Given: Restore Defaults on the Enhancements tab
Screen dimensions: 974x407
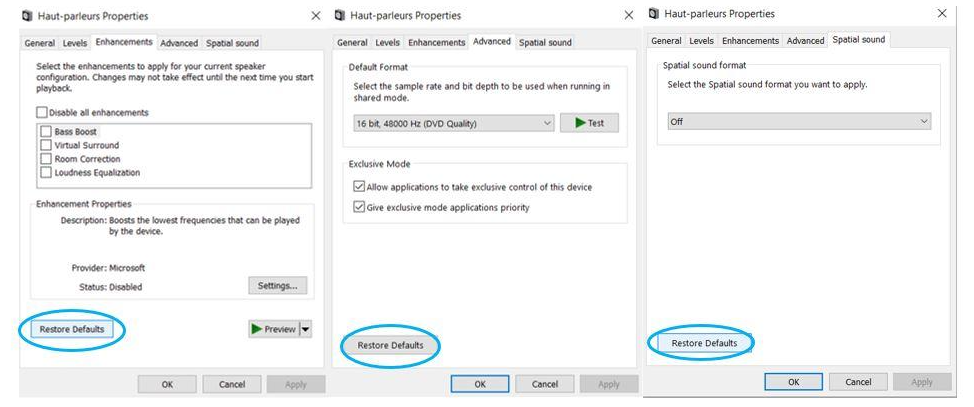Looking at the screenshot, I should [x=72, y=329].
